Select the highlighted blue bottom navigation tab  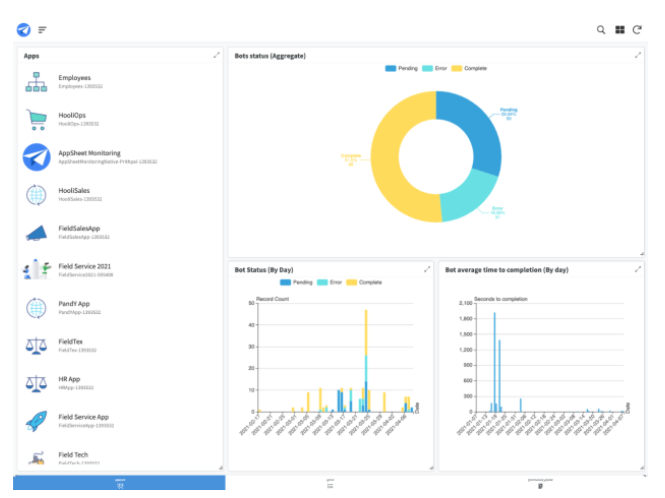tap(119, 483)
